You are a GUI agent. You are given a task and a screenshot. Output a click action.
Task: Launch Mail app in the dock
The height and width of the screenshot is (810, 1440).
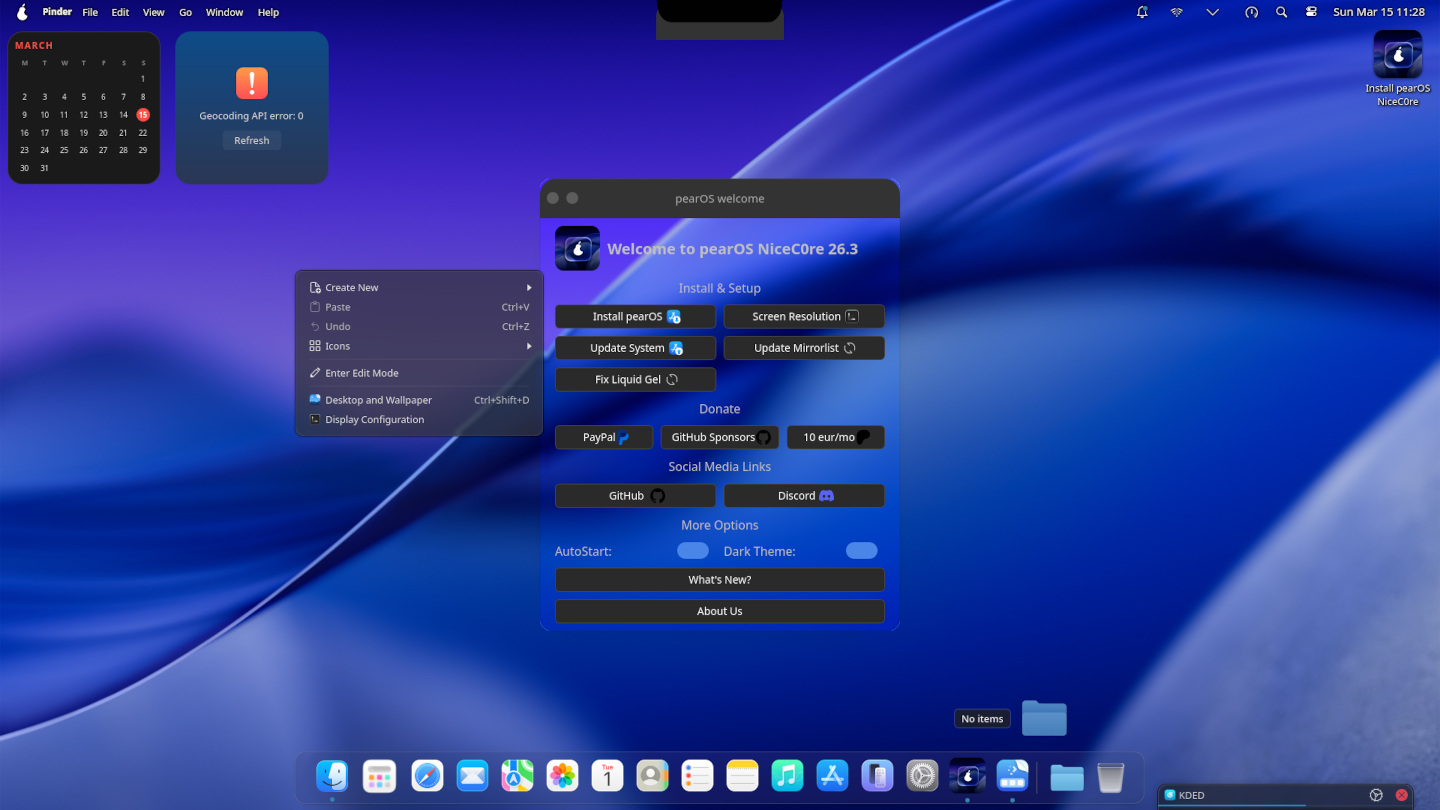tap(472, 776)
